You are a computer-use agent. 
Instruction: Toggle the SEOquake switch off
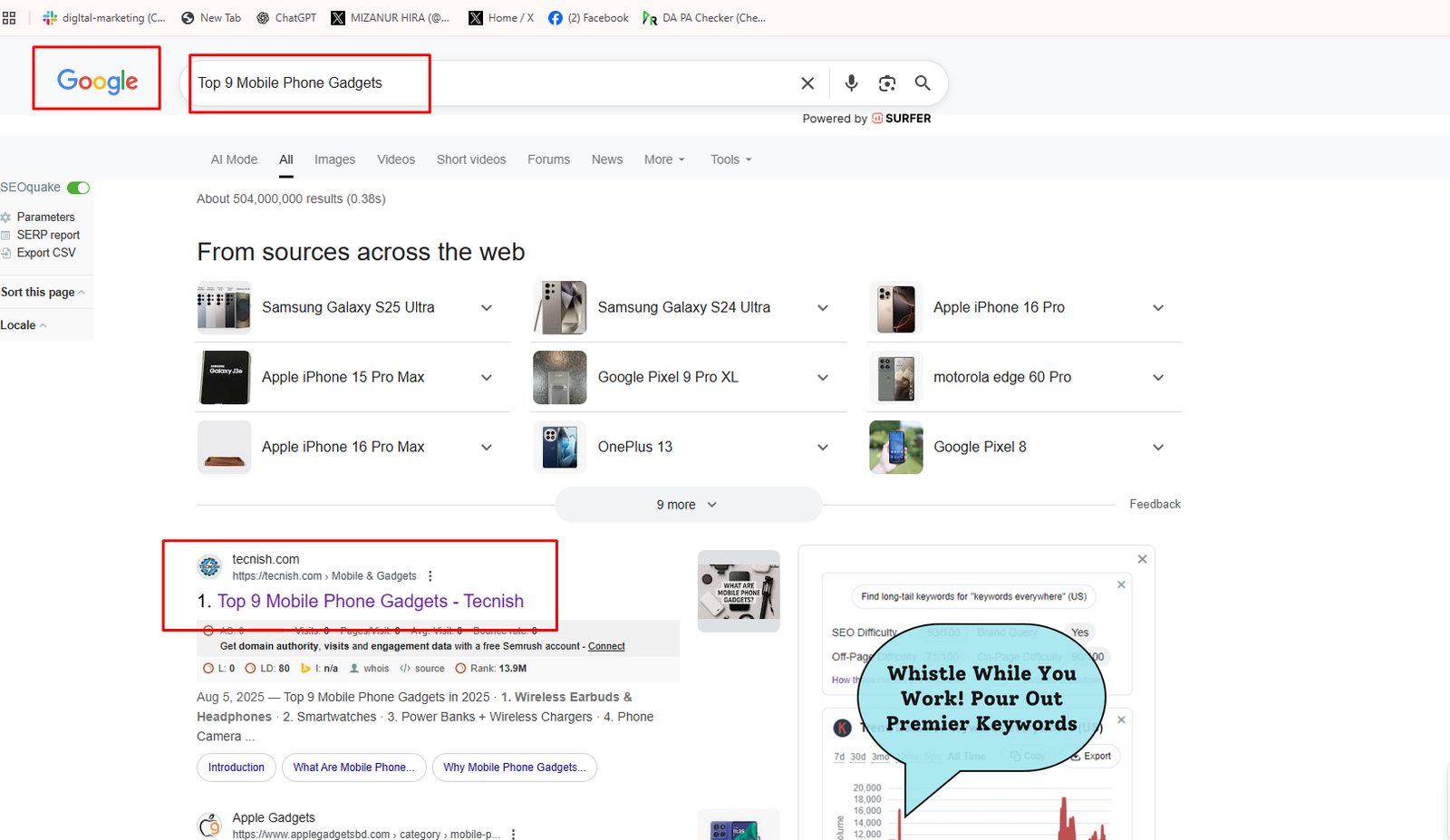[x=79, y=188]
